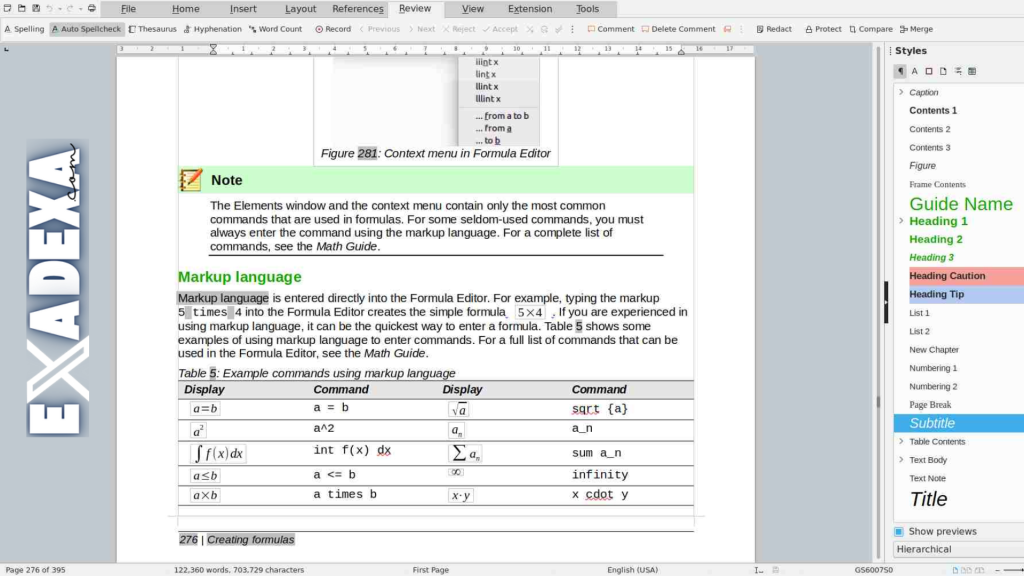Viewport: 1024px width, 576px height.
Task: Switch to multi-page view in status bar
Action: coord(966,570)
